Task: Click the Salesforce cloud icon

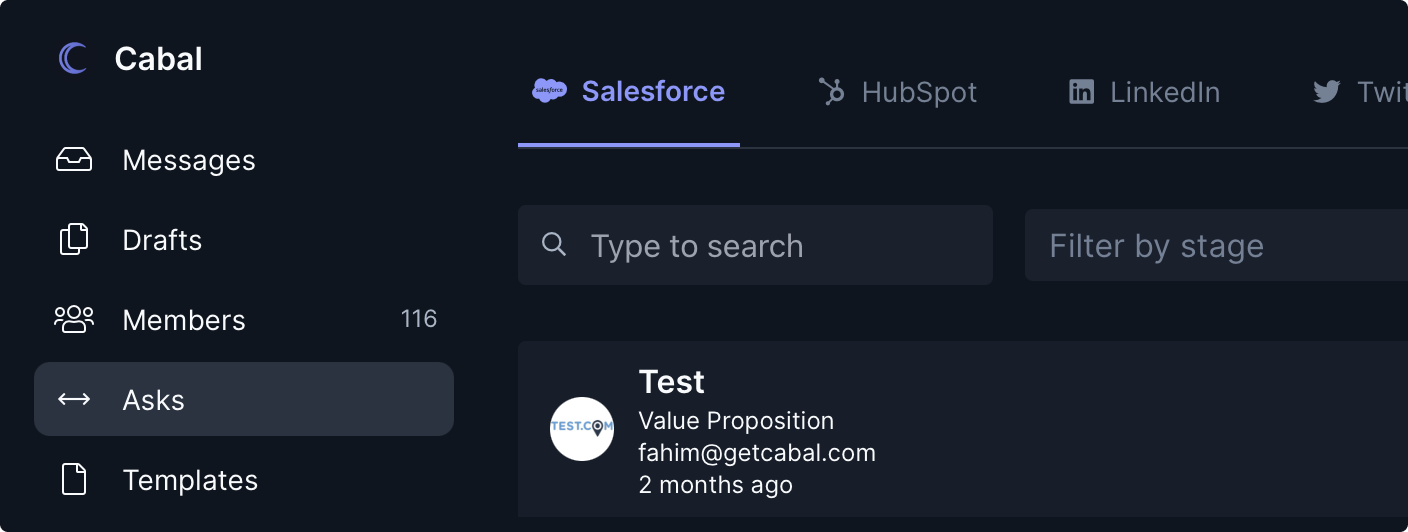Action: (x=549, y=91)
